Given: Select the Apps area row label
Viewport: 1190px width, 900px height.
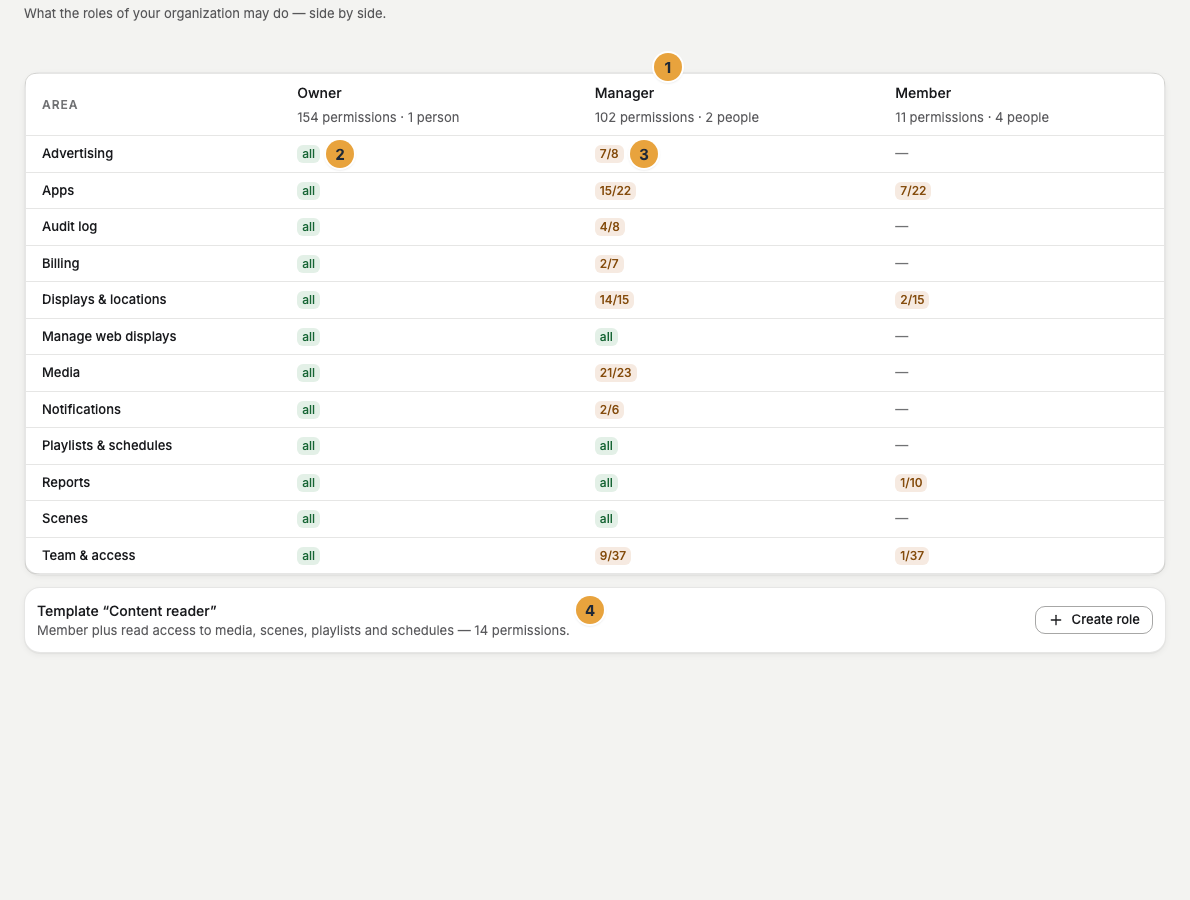Looking at the screenshot, I should (58, 190).
